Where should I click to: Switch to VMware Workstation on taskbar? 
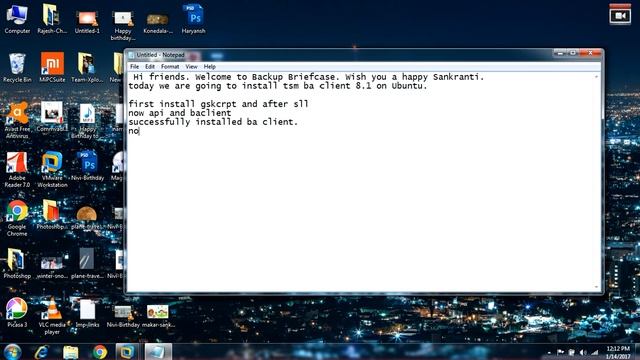coord(127,352)
